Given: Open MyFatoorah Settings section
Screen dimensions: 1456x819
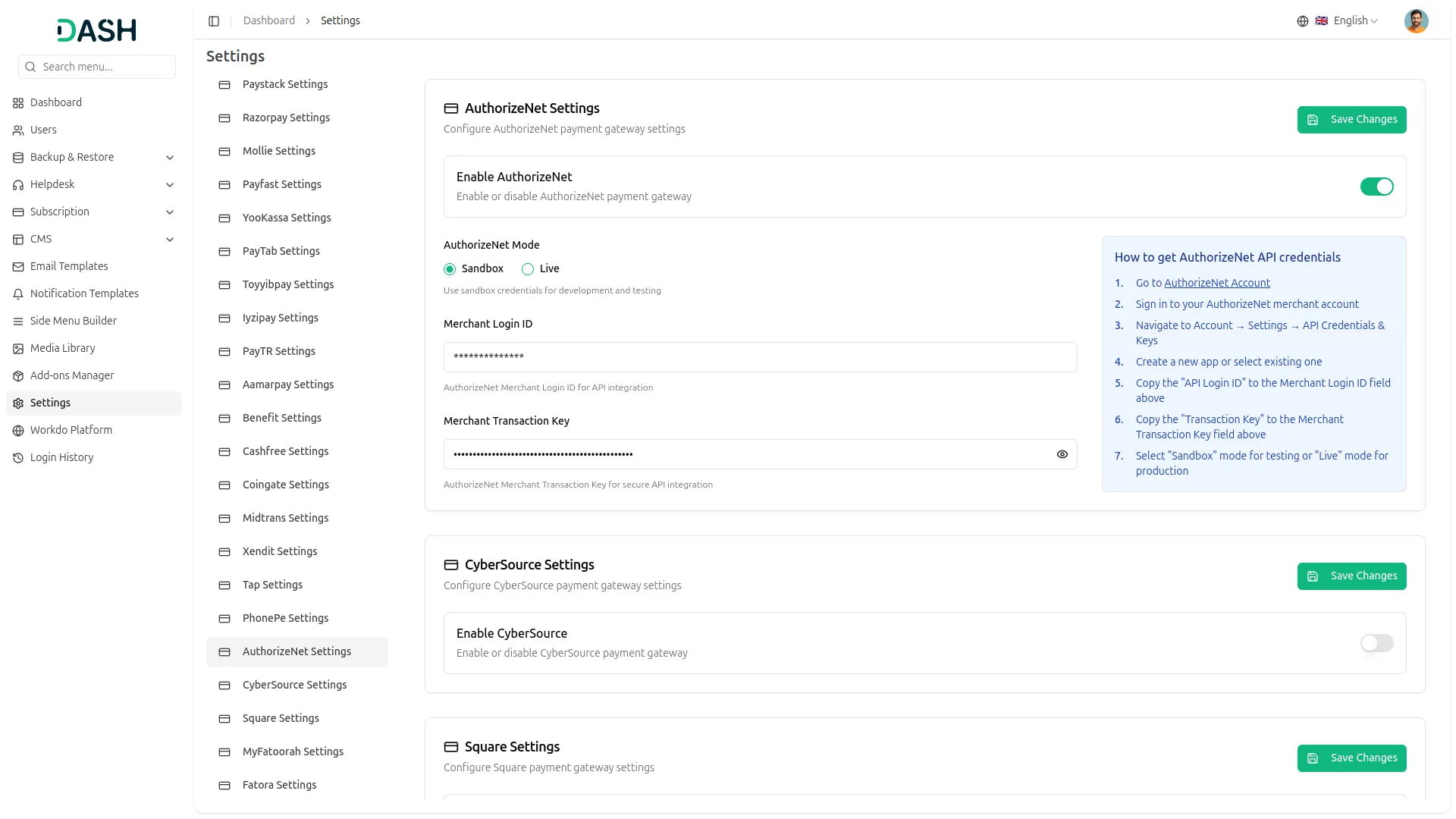Looking at the screenshot, I should coord(297,752).
